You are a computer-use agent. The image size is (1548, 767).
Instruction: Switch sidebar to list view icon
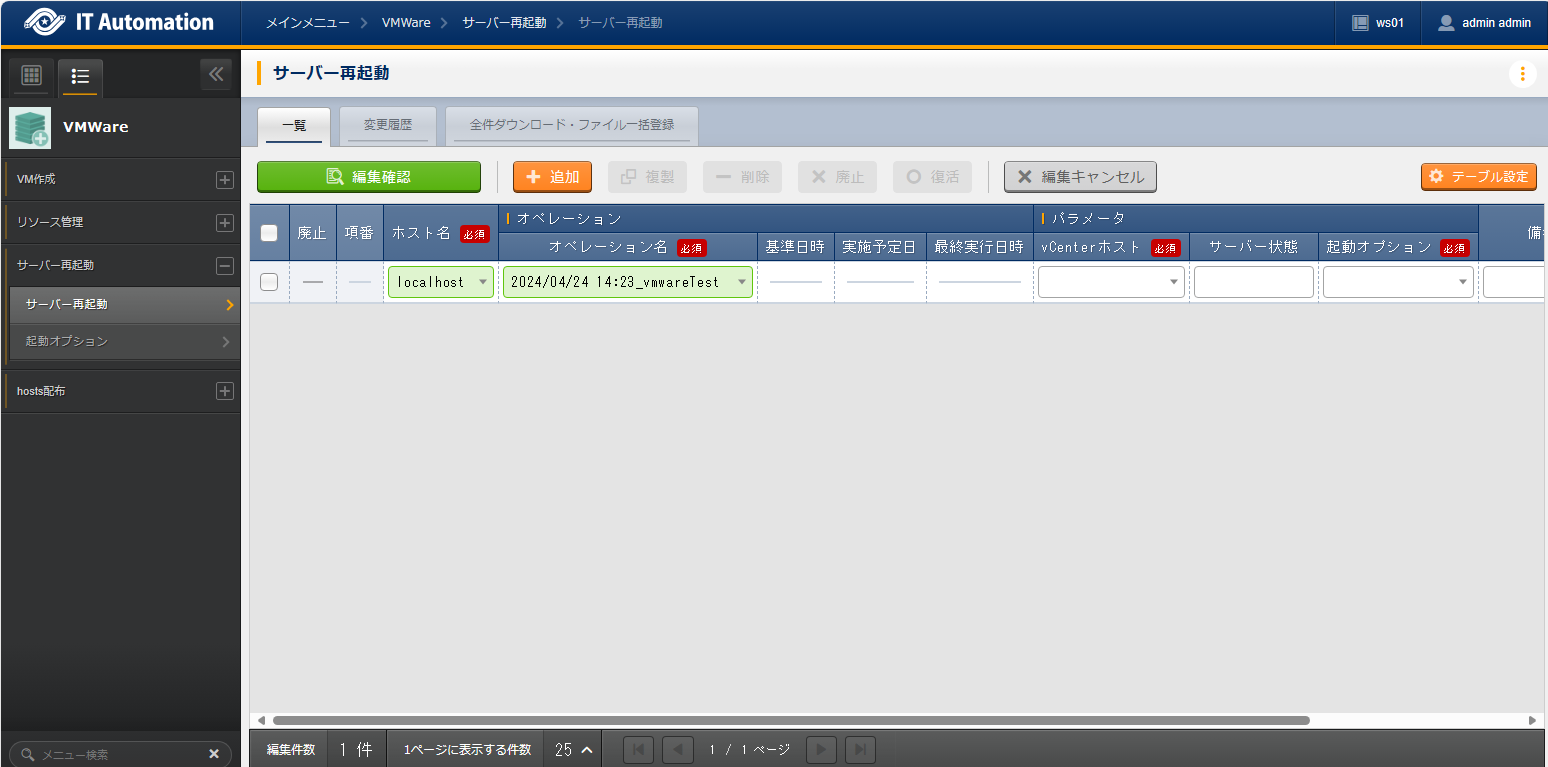(80, 76)
